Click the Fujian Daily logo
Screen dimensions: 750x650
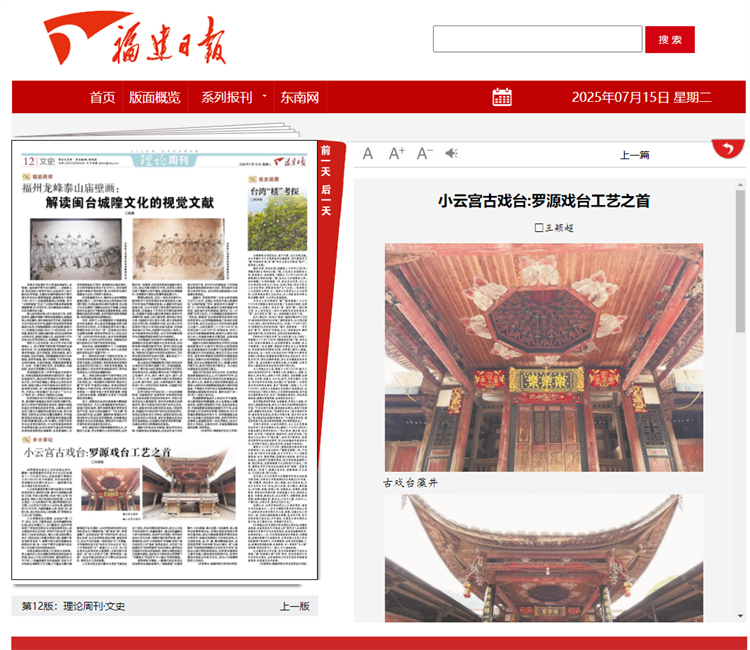pyautogui.click(x=135, y=40)
